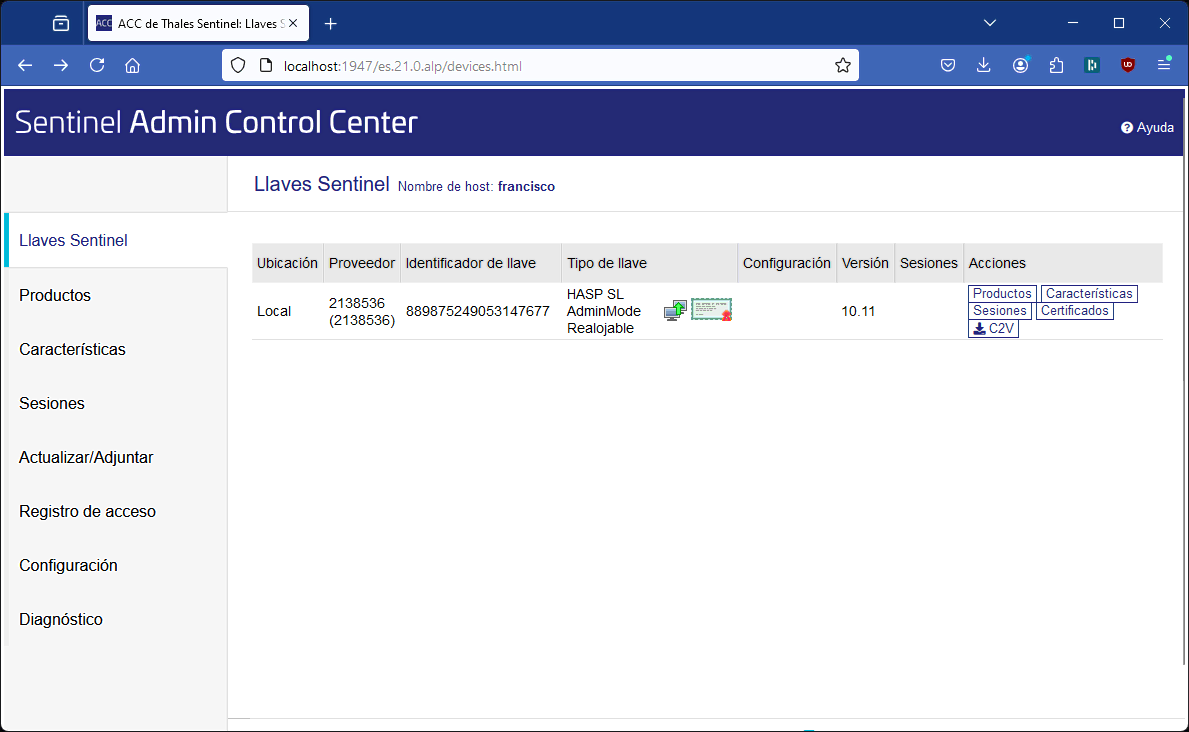Click the Versión column header
Screen dimensions: 1189x732
(x=865, y=263)
